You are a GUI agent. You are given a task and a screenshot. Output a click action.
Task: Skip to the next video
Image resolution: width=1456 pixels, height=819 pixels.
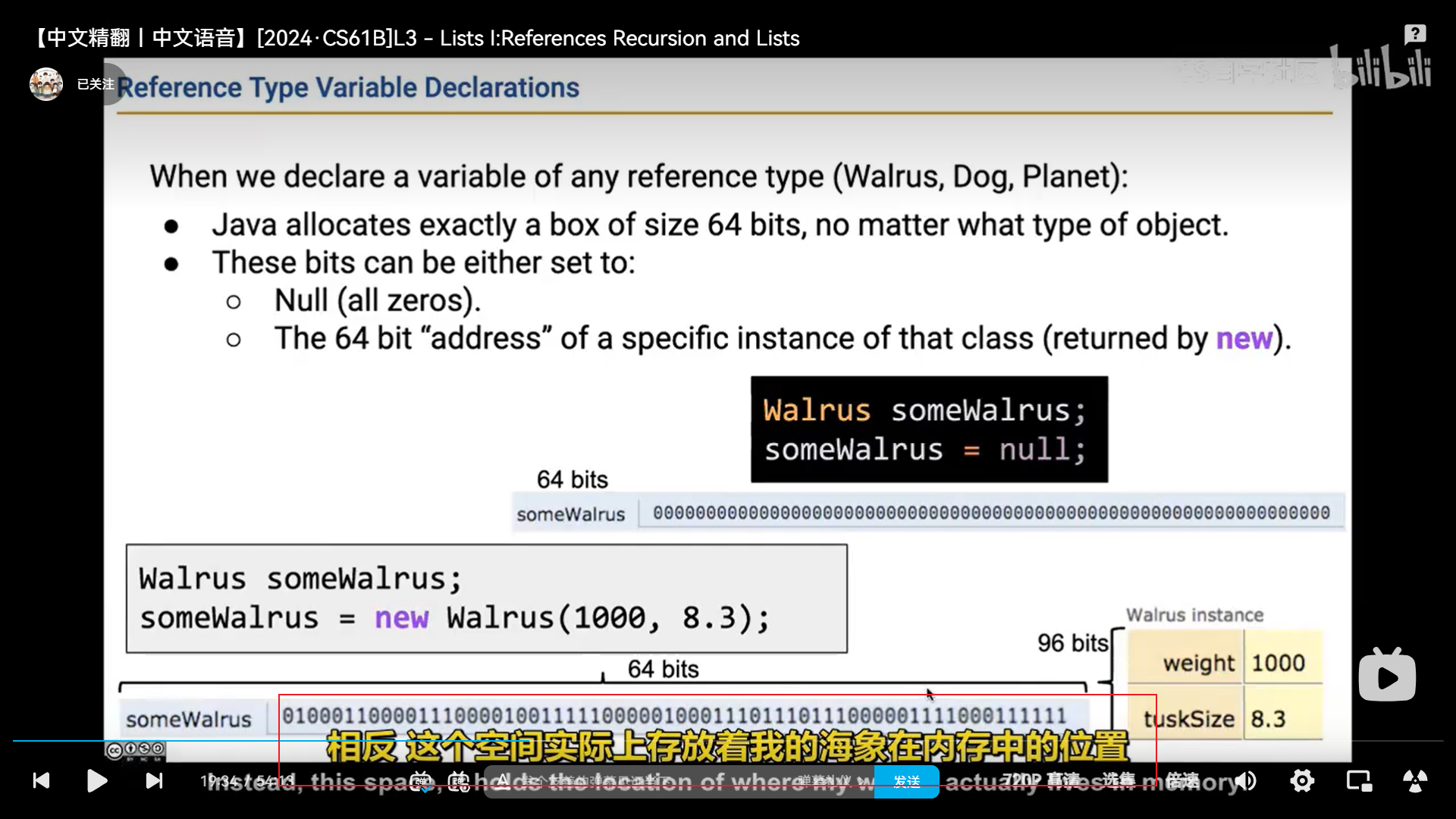pos(154,780)
